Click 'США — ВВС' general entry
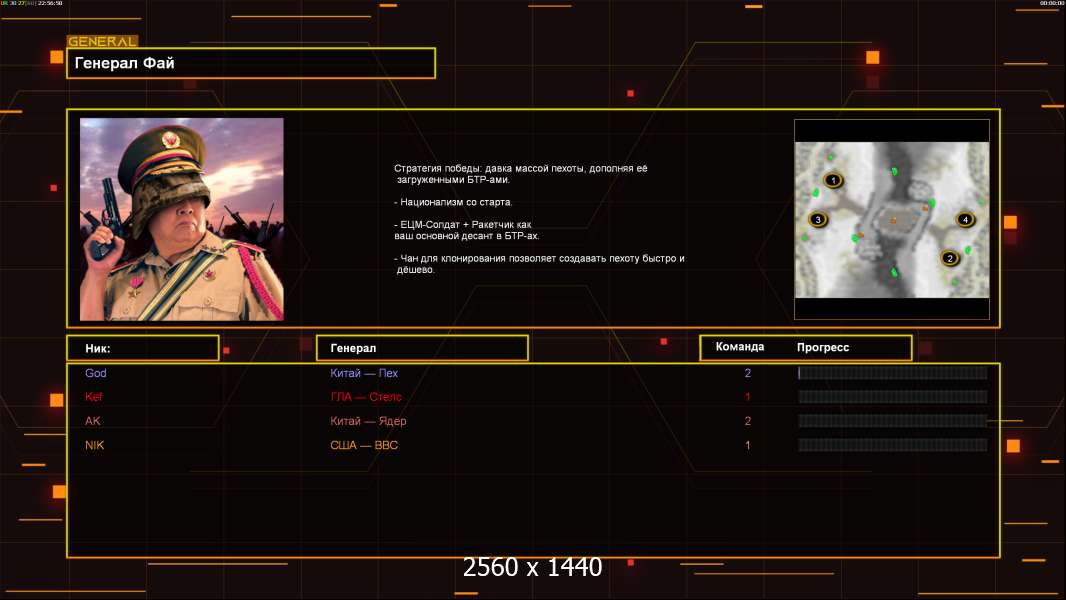Image resolution: width=1066 pixels, height=600 pixels. [x=364, y=445]
